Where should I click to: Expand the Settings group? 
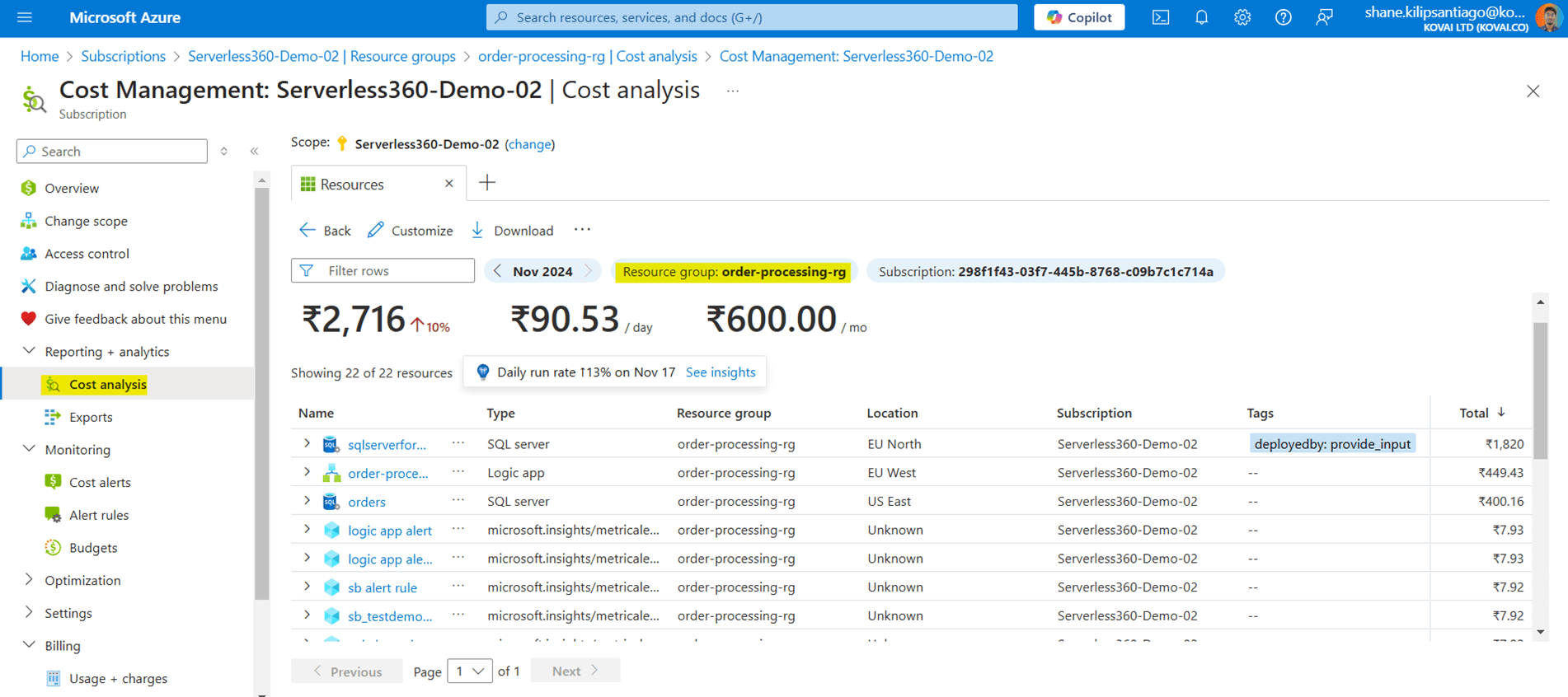29,613
